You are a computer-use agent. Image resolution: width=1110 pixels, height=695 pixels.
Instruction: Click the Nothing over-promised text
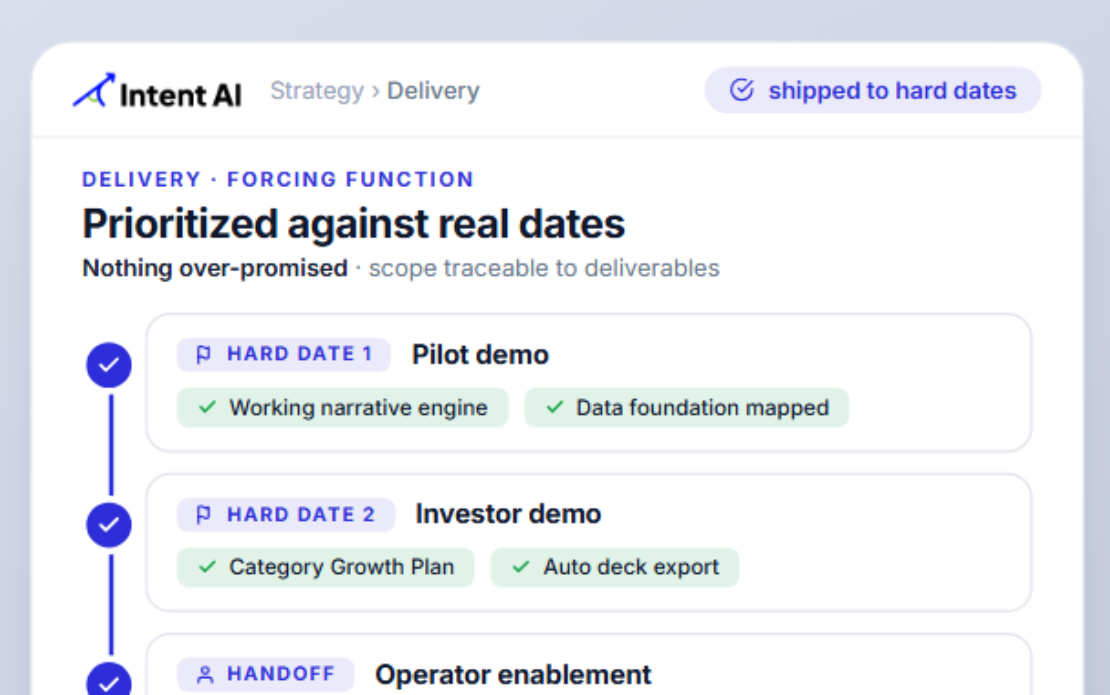coord(215,268)
